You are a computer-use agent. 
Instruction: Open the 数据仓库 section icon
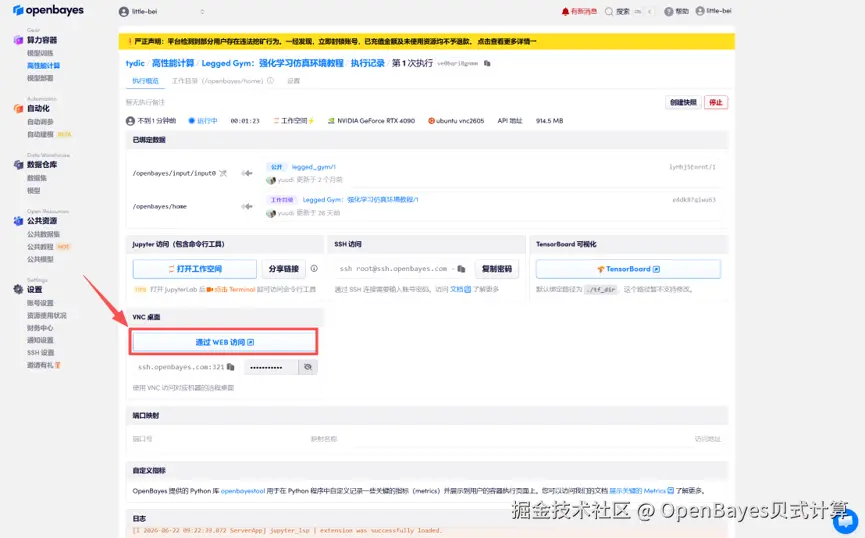[x=18, y=165]
